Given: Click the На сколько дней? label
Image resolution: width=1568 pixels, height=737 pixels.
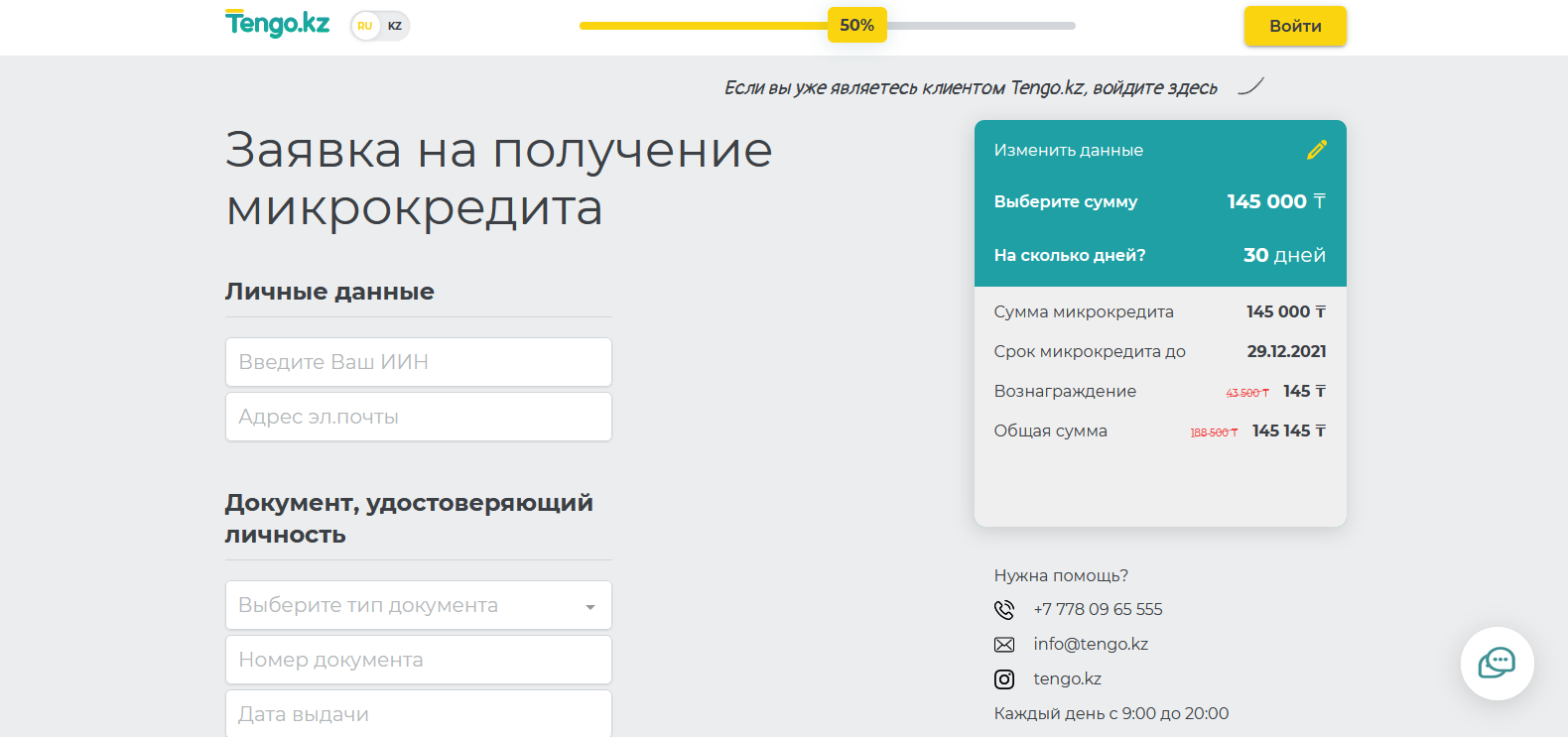Looking at the screenshot, I should pyautogui.click(x=1070, y=255).
